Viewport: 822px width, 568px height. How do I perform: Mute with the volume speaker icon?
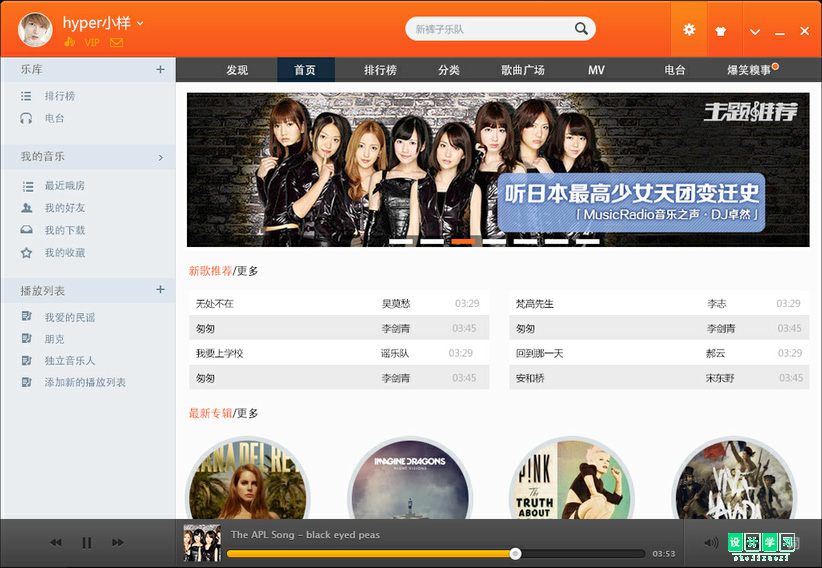pyautogui.click(x=711, y=542)
